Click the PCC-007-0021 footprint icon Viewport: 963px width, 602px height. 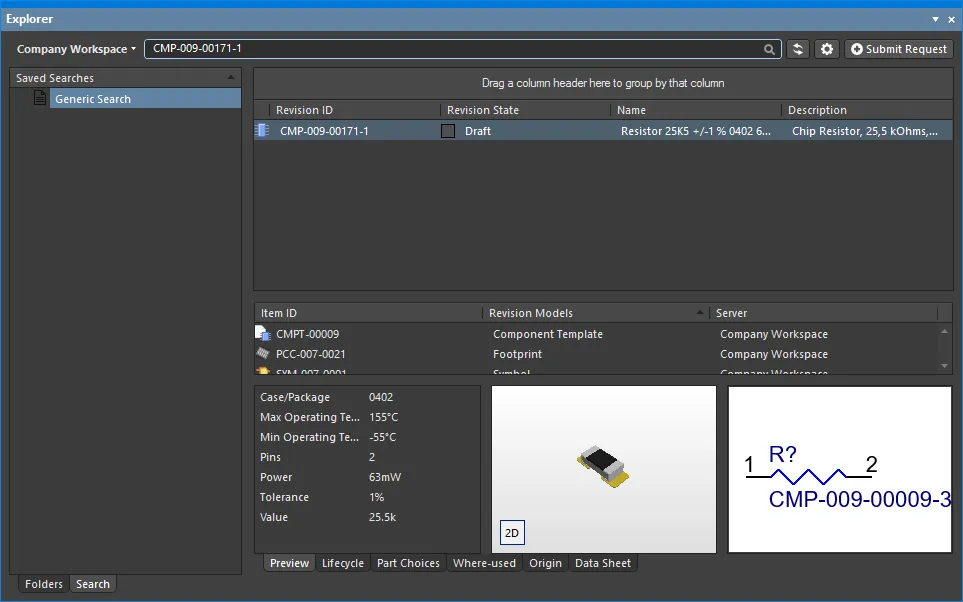(263, 354)
